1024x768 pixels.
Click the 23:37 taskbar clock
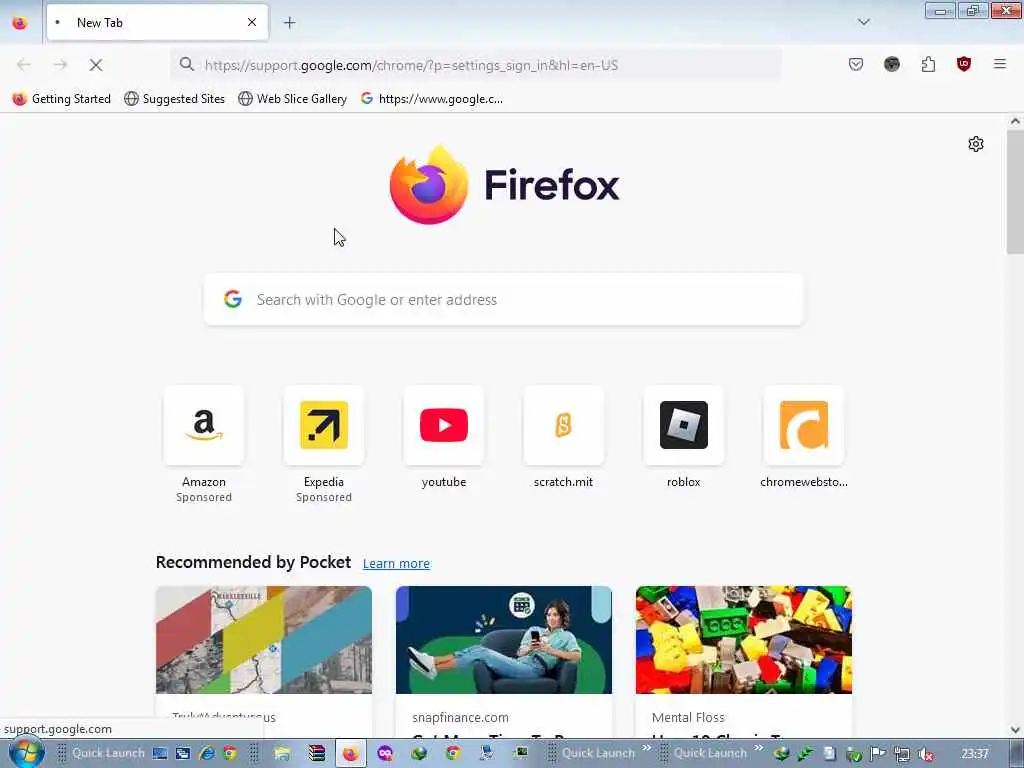[x=974, y=754]
